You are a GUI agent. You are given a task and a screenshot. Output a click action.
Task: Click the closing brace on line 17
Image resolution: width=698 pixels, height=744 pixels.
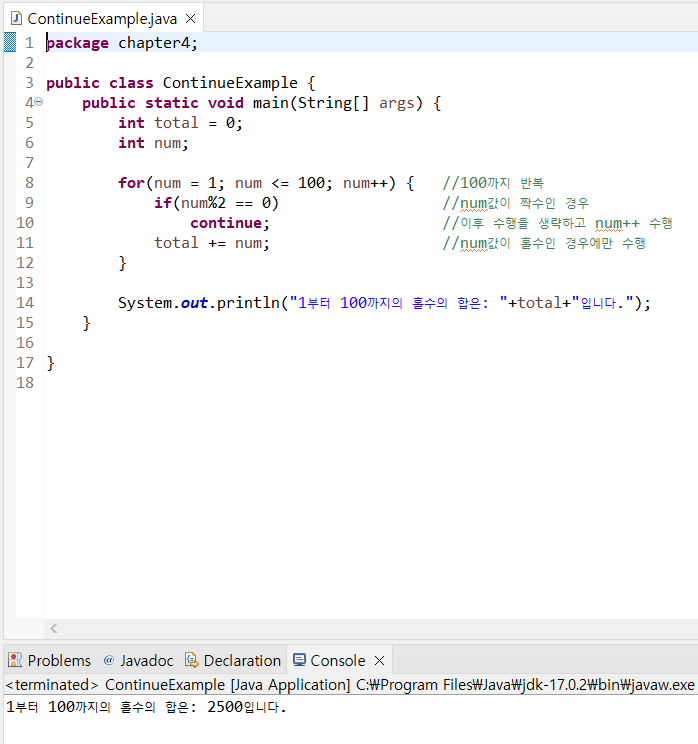[51, 363]
